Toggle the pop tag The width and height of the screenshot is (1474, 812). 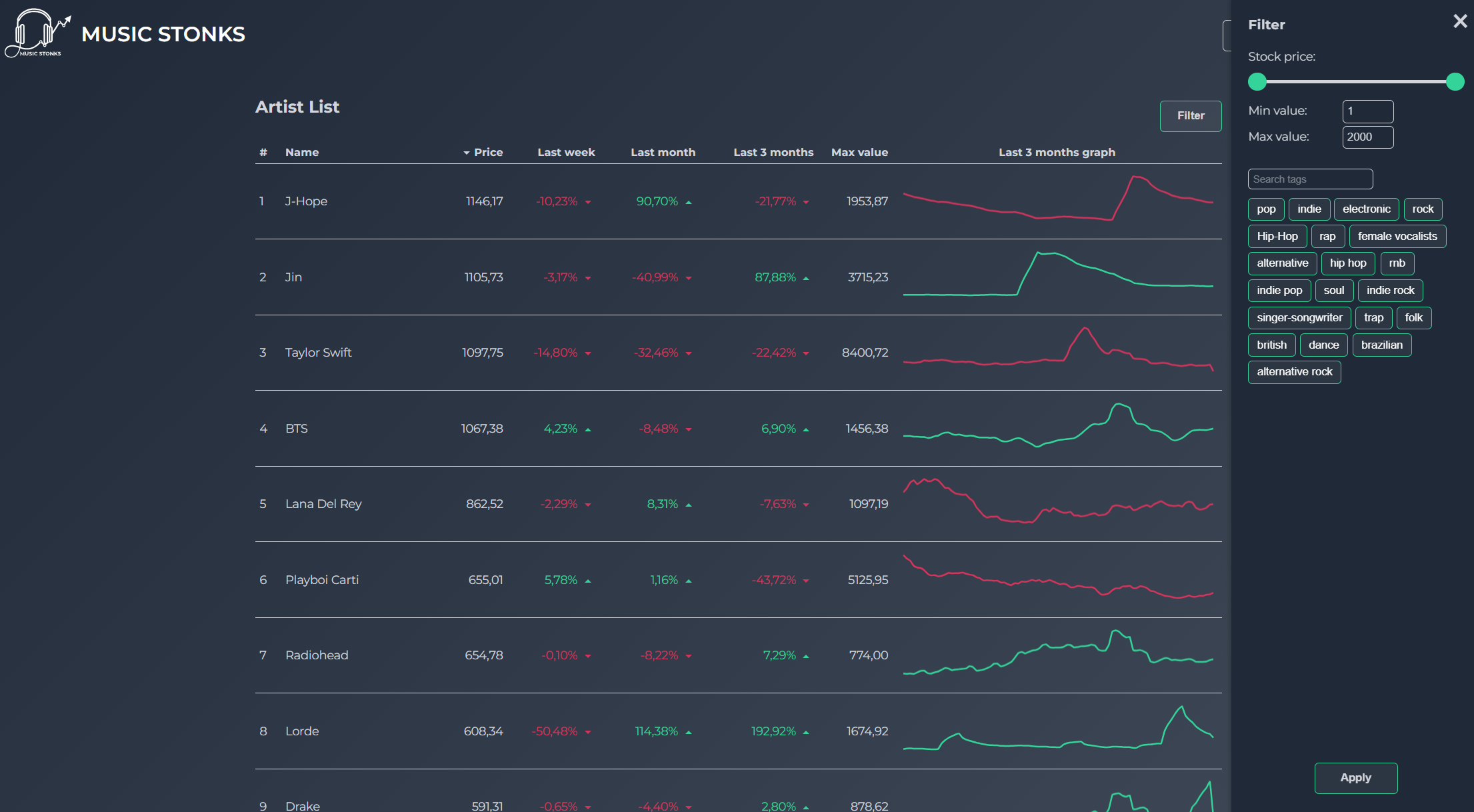click(1266, 209)
